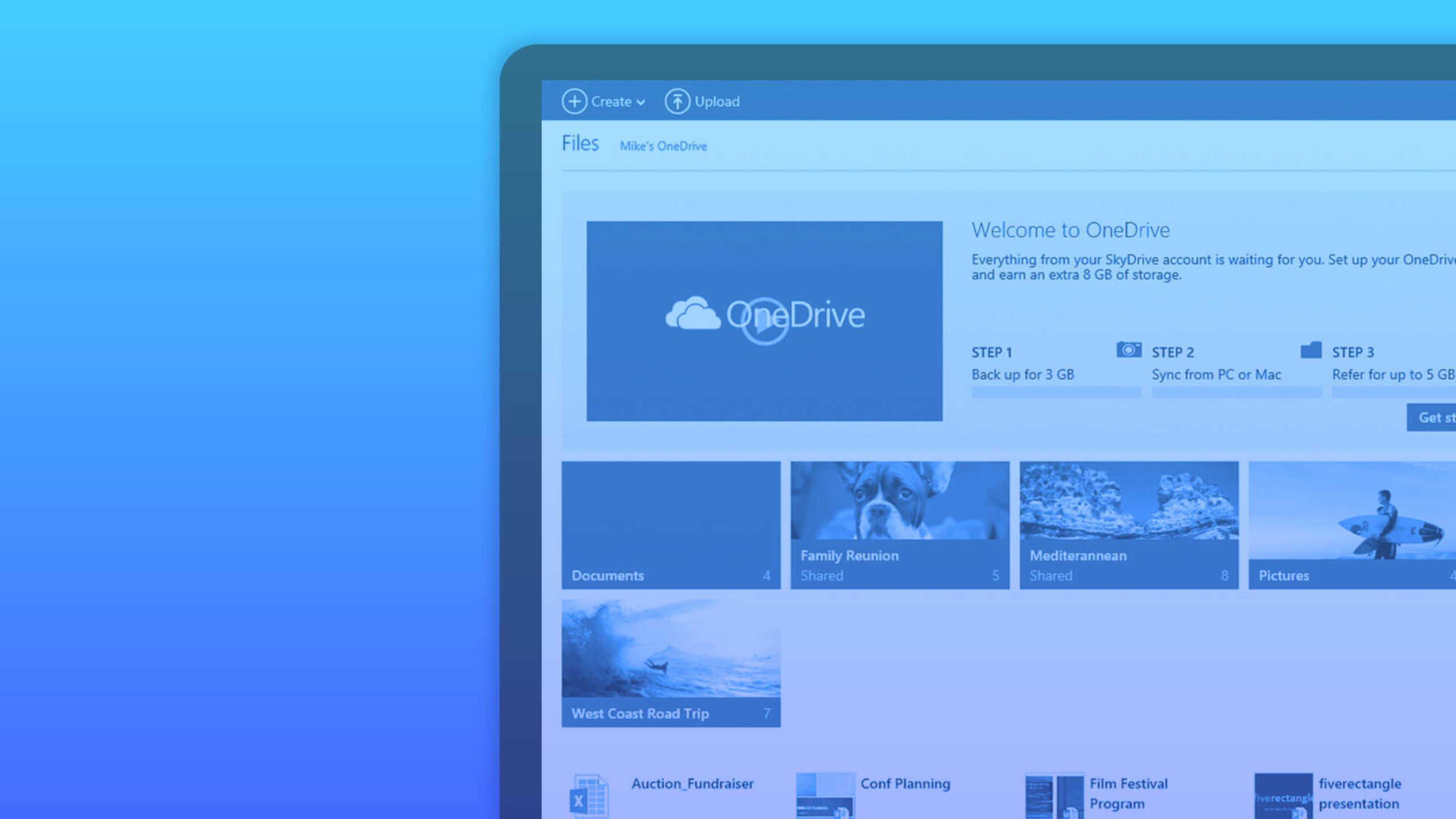Open the Pictures folder tile
This screenshot has width=1456, height=819.
click(x=1352, y=525)
